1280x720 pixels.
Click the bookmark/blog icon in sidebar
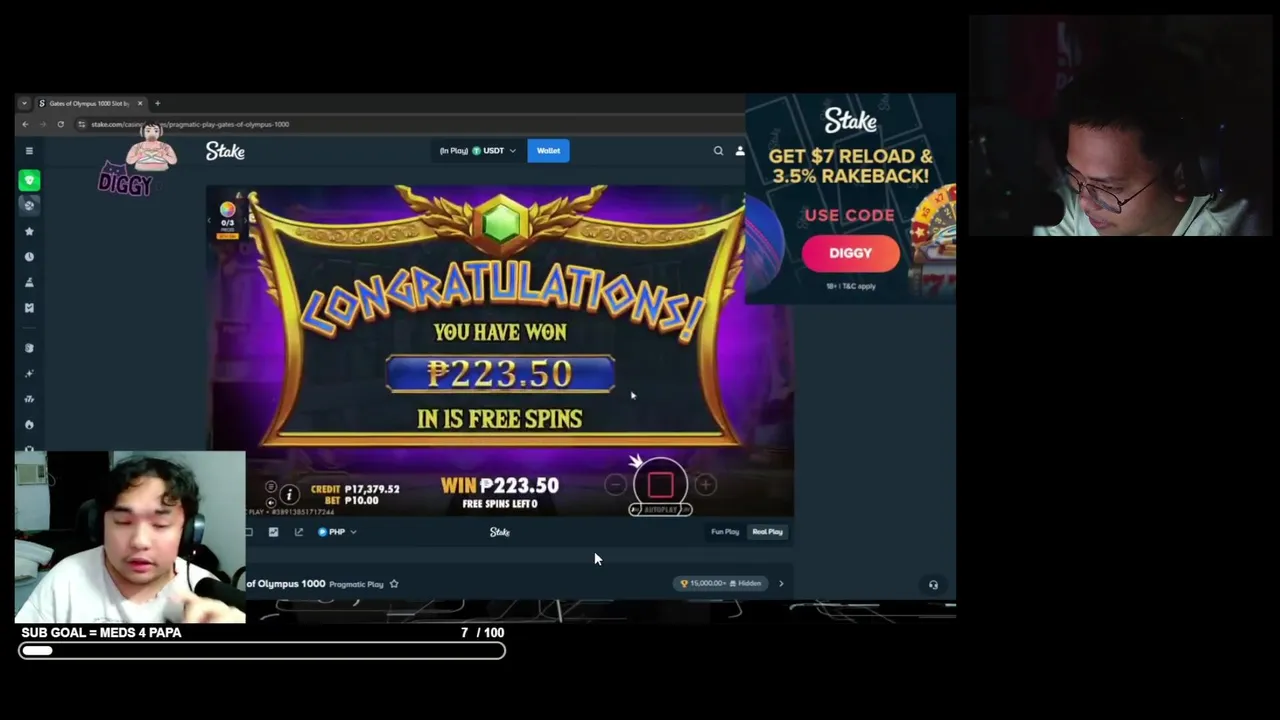[29, 308]
